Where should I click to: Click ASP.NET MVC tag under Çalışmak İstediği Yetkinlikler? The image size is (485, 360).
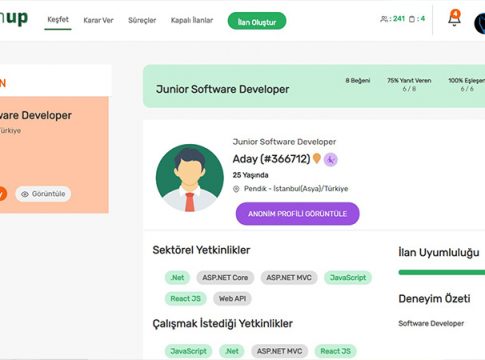coord(279,351)
